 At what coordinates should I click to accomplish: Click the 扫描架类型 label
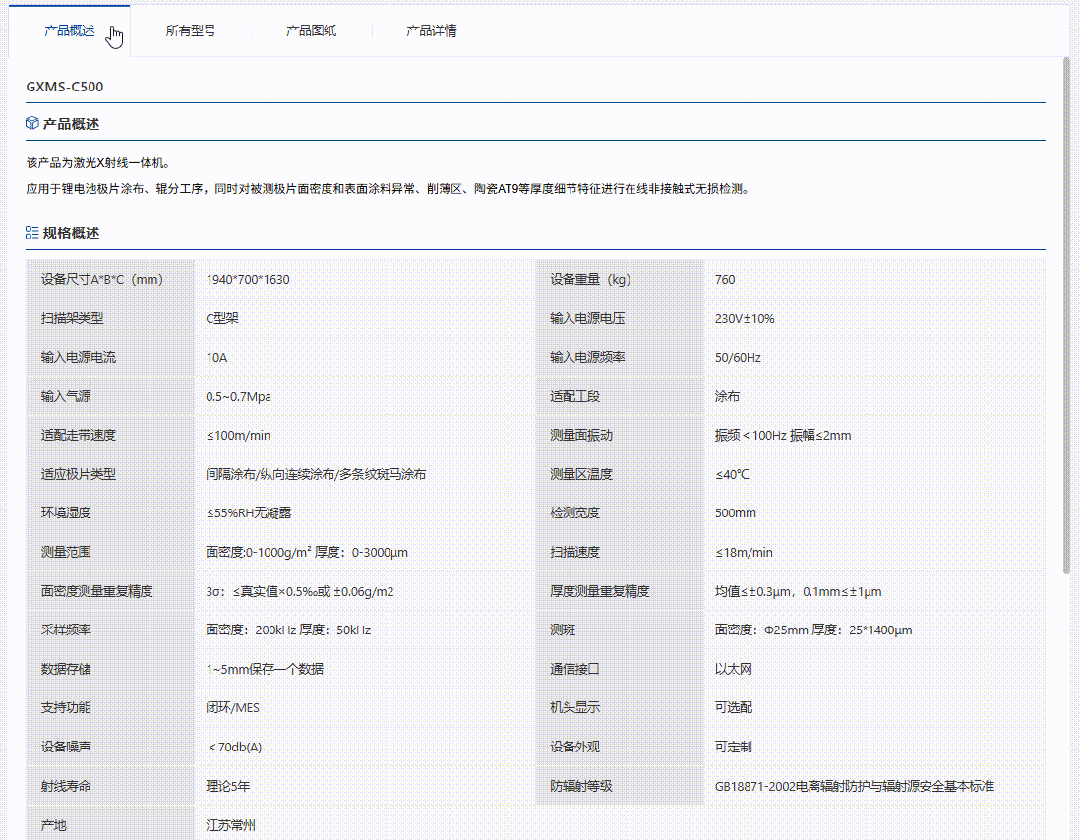tap(72, 318)
